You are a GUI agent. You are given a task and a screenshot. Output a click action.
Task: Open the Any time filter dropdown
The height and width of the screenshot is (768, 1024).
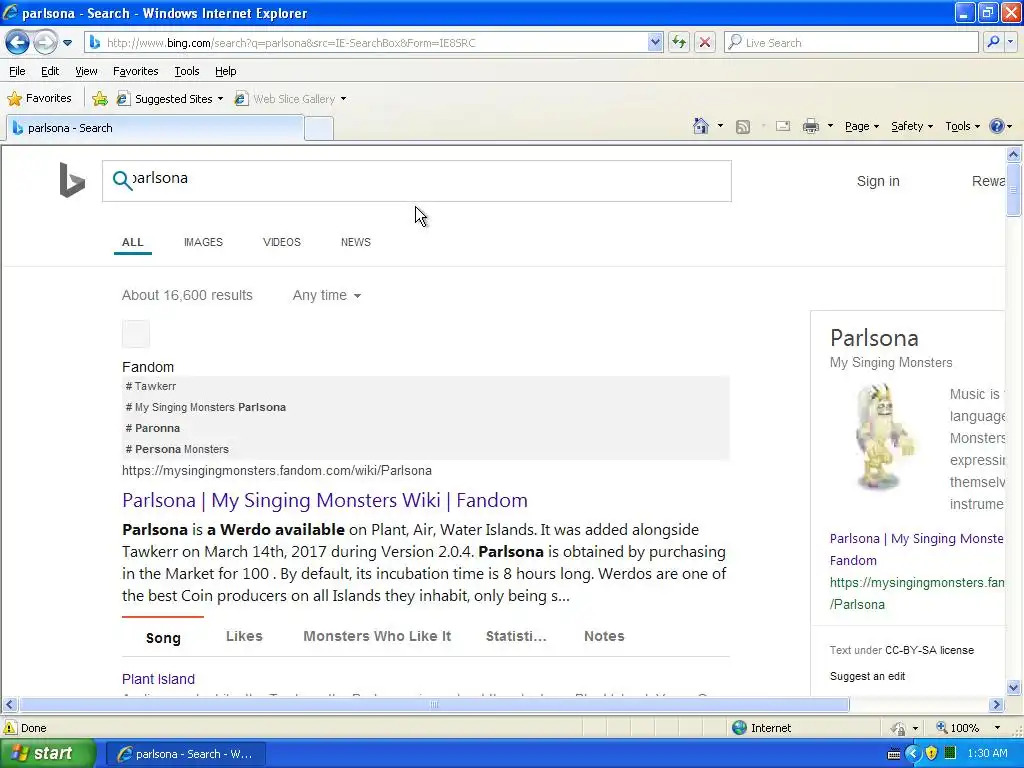[327, 295]
